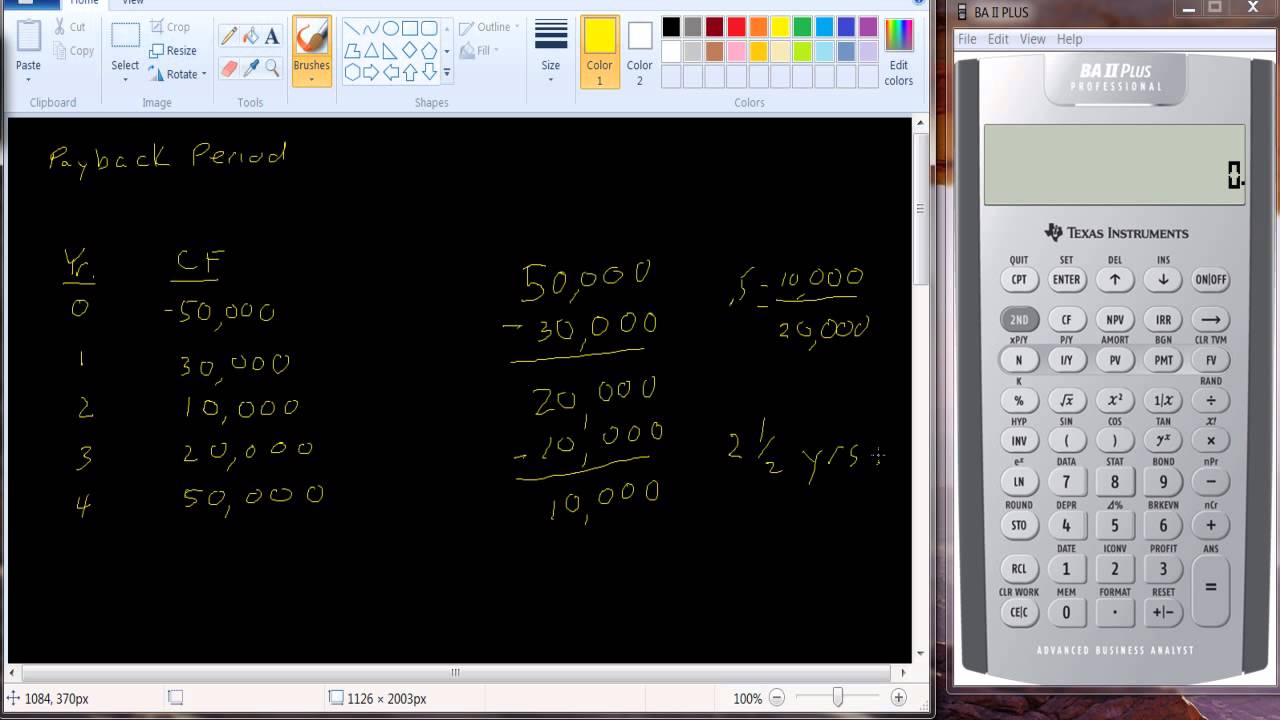Click the CF key on calculator
The width and height of the screenshot is (1280, 720).
[1067, 320]
